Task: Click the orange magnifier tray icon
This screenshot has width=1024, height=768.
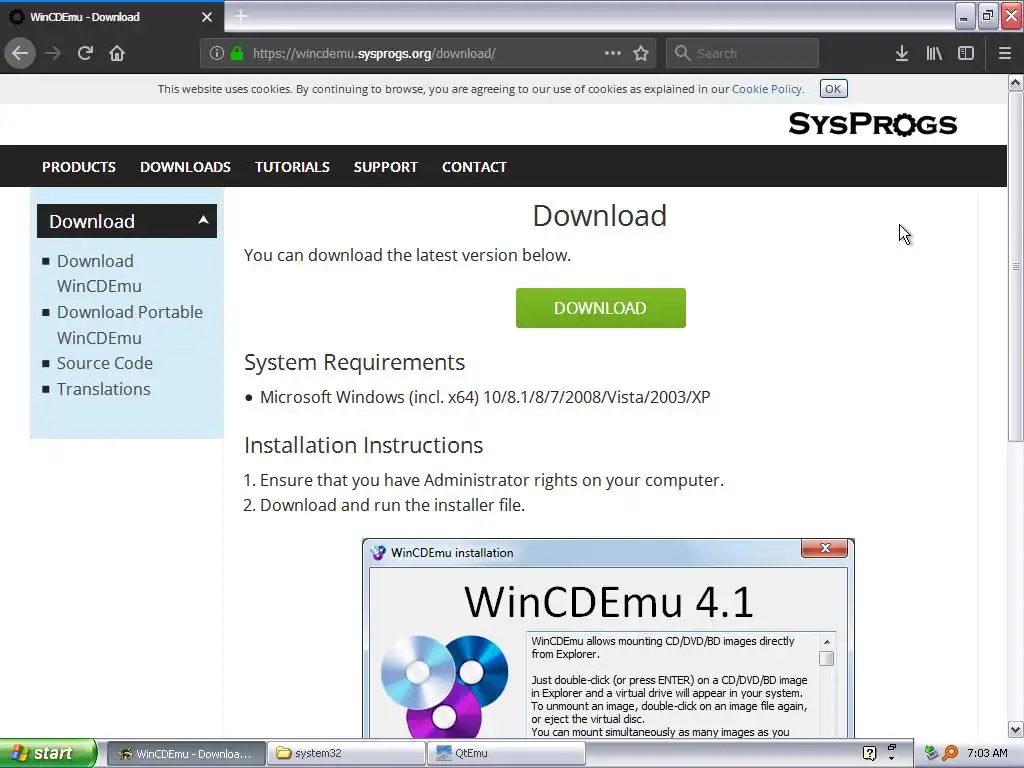Action: [x=950, y=753]
